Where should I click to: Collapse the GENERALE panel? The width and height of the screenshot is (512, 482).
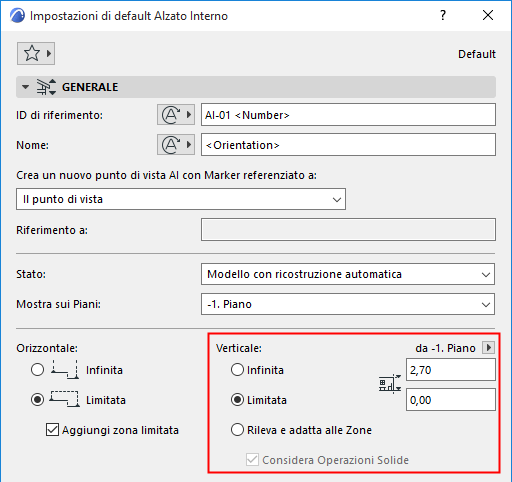click(25, 87)
